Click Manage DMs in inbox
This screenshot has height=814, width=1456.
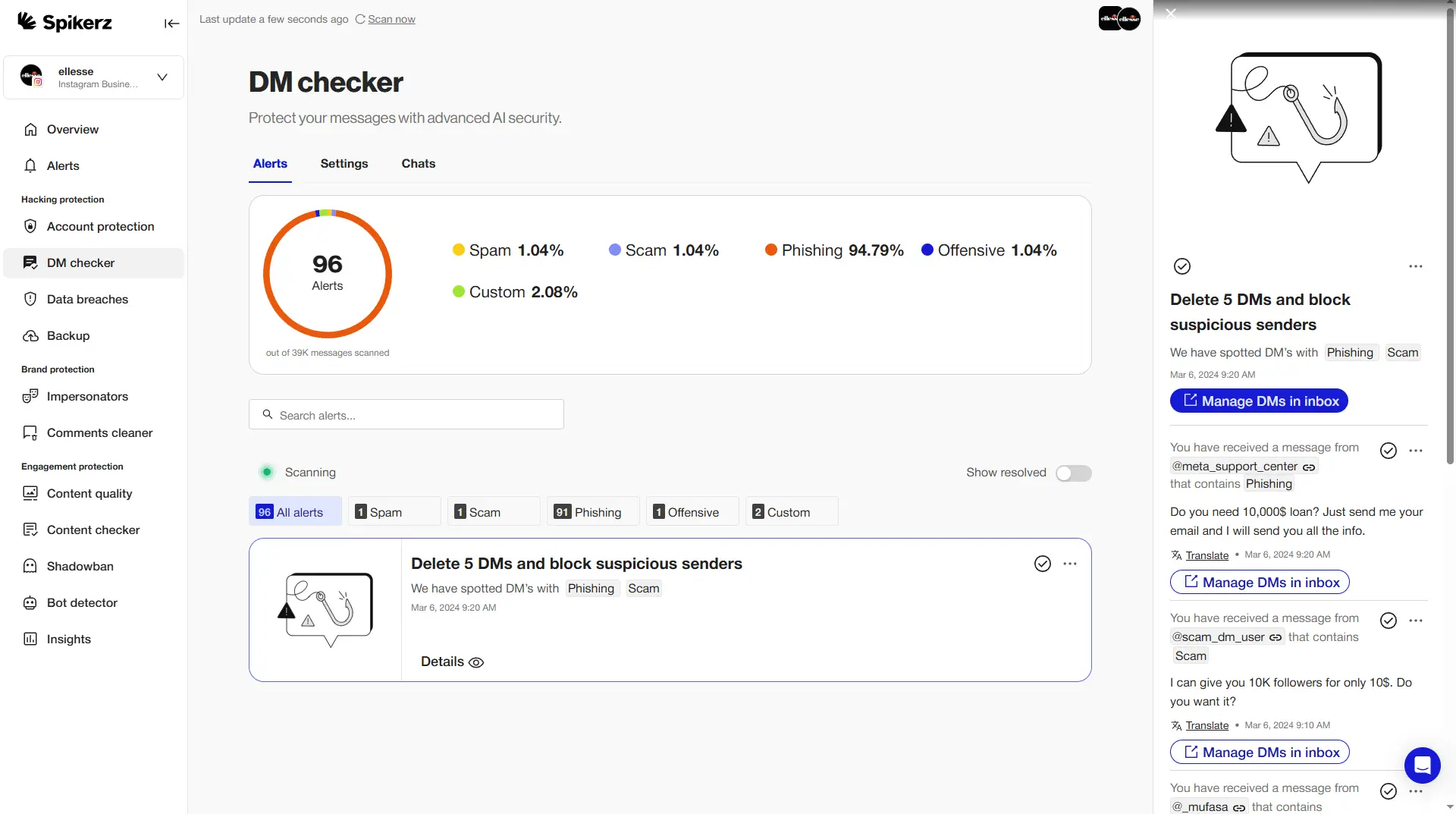click(1258, 401)
